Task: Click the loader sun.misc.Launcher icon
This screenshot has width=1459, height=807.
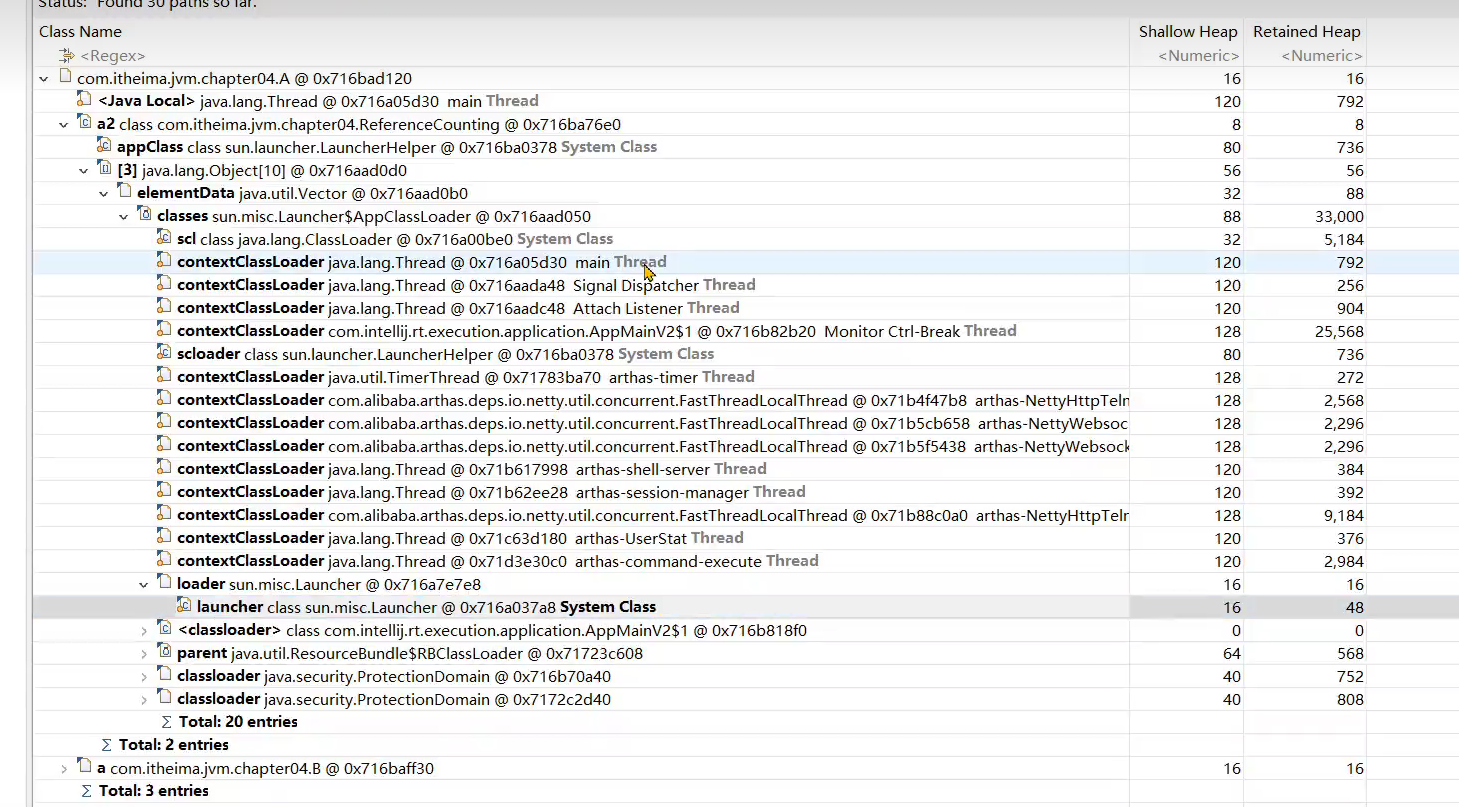Action: (x=165, y=583)
